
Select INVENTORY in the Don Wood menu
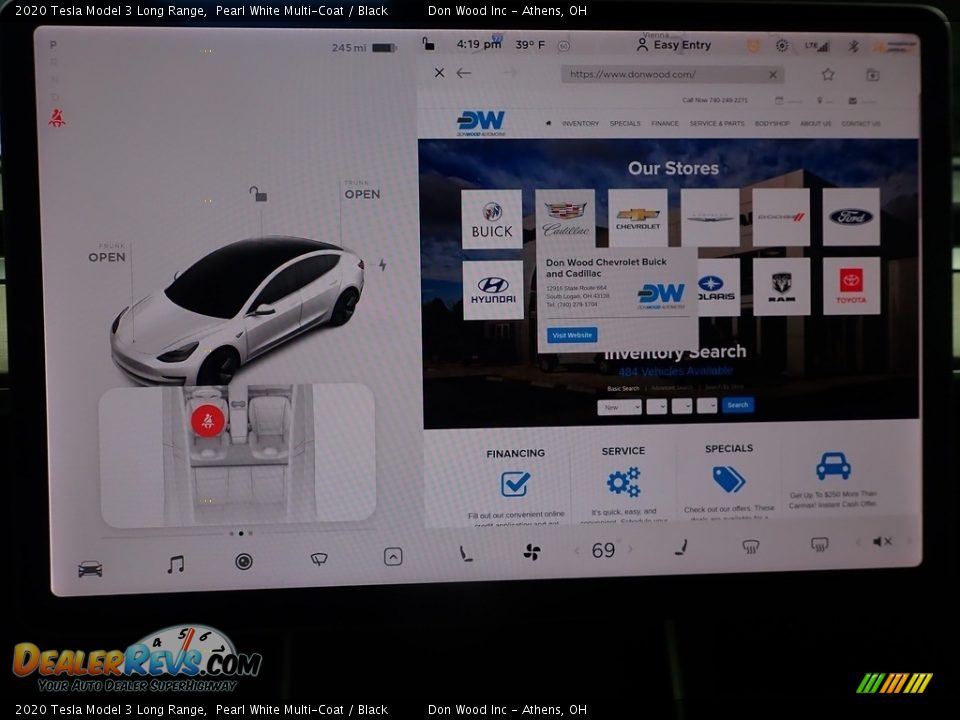(580, 123)
